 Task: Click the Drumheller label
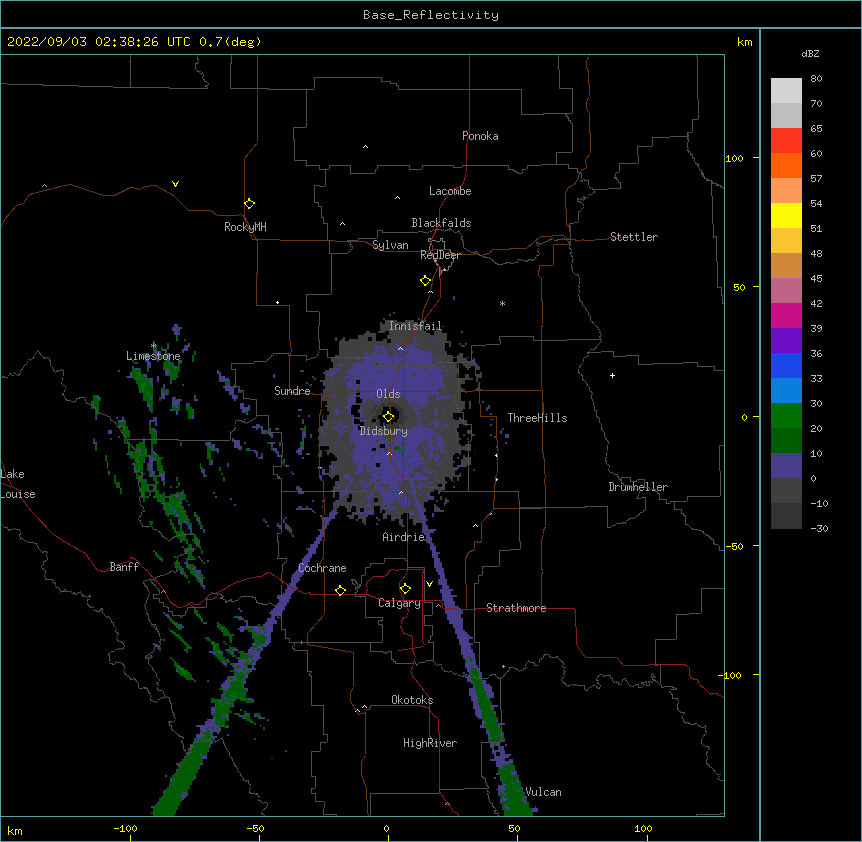[x=638, y=487]
